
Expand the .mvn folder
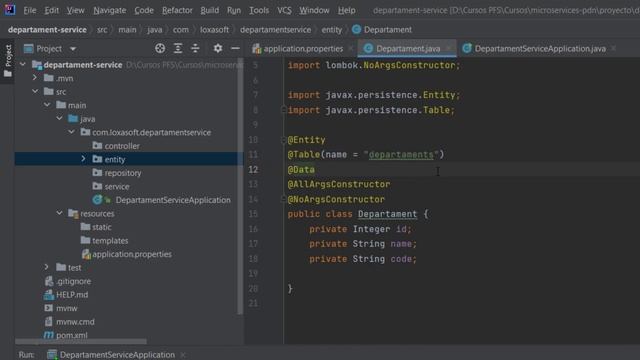coord(35,78)
